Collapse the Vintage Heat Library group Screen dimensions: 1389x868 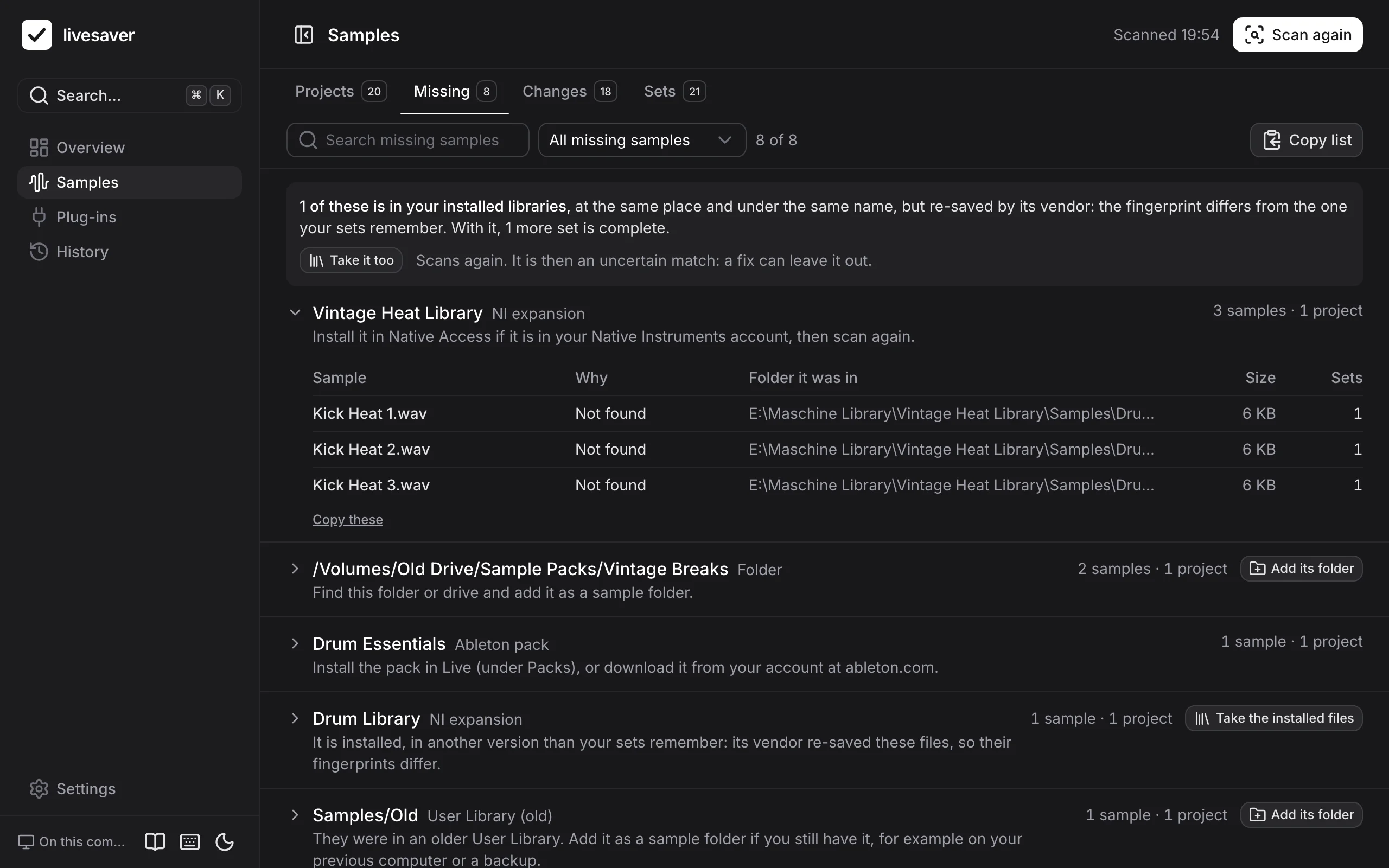295,313
